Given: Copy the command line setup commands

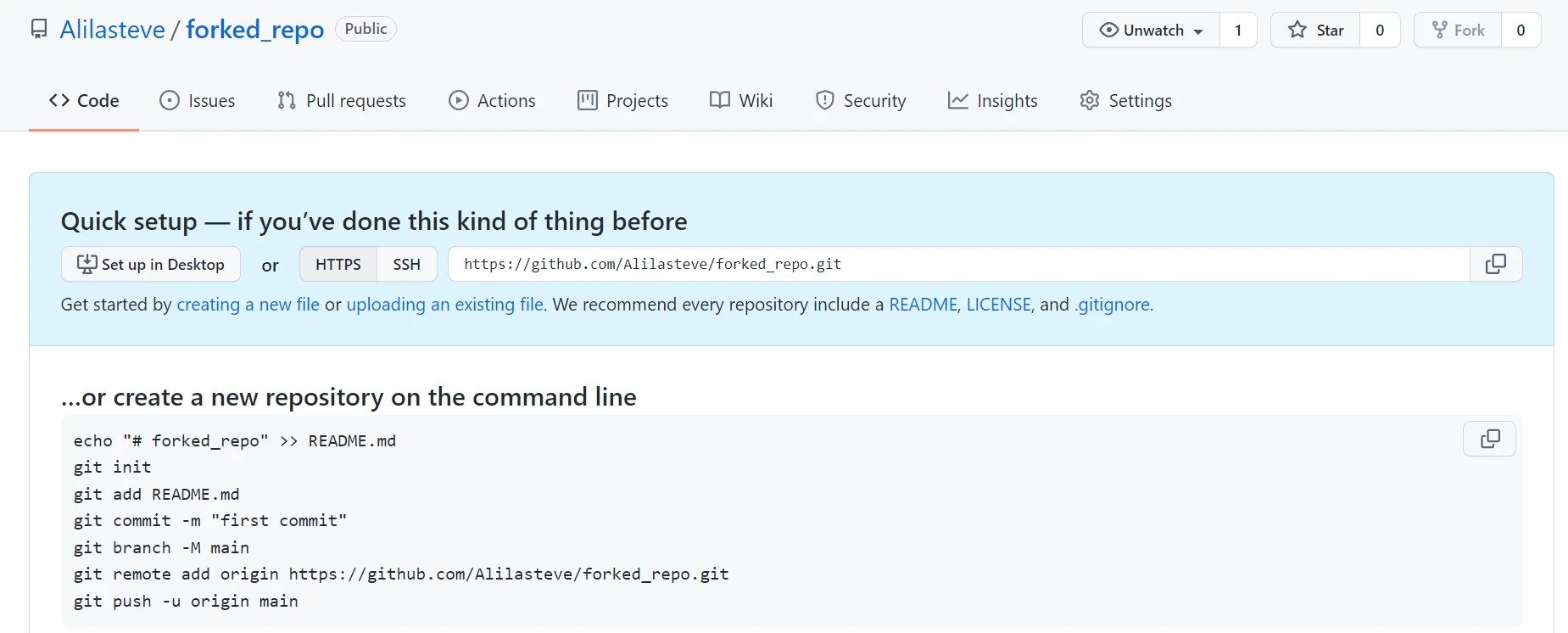Looking at the screenshot, I should 1490,439.
